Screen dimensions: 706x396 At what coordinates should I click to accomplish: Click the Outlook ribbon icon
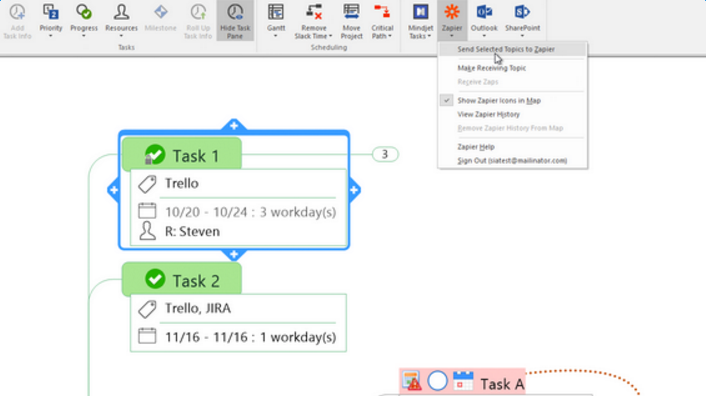(484, 12)
